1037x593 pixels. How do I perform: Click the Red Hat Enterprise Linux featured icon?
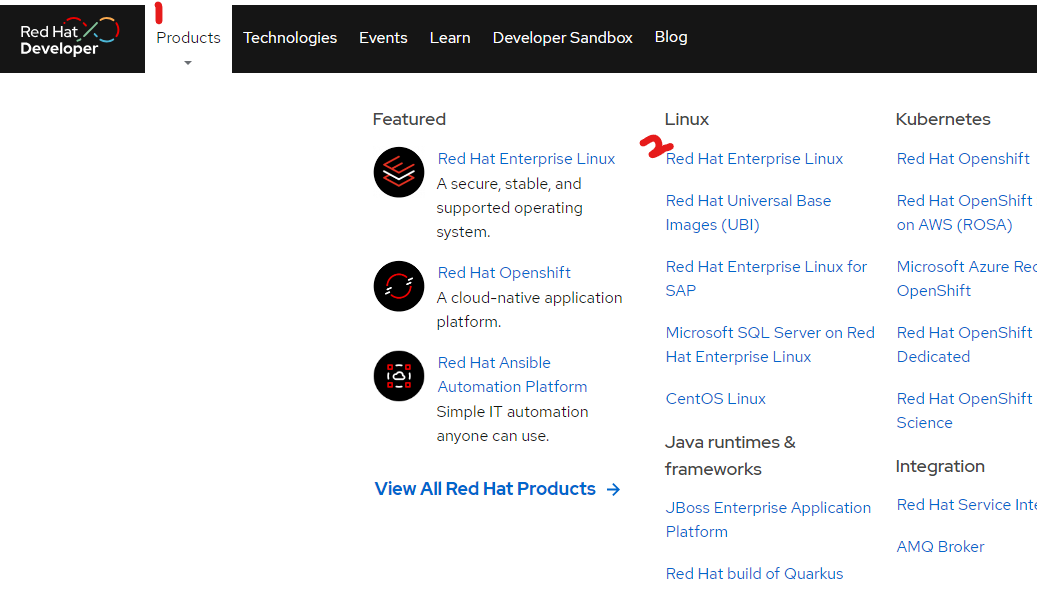[x=399, y=172]
